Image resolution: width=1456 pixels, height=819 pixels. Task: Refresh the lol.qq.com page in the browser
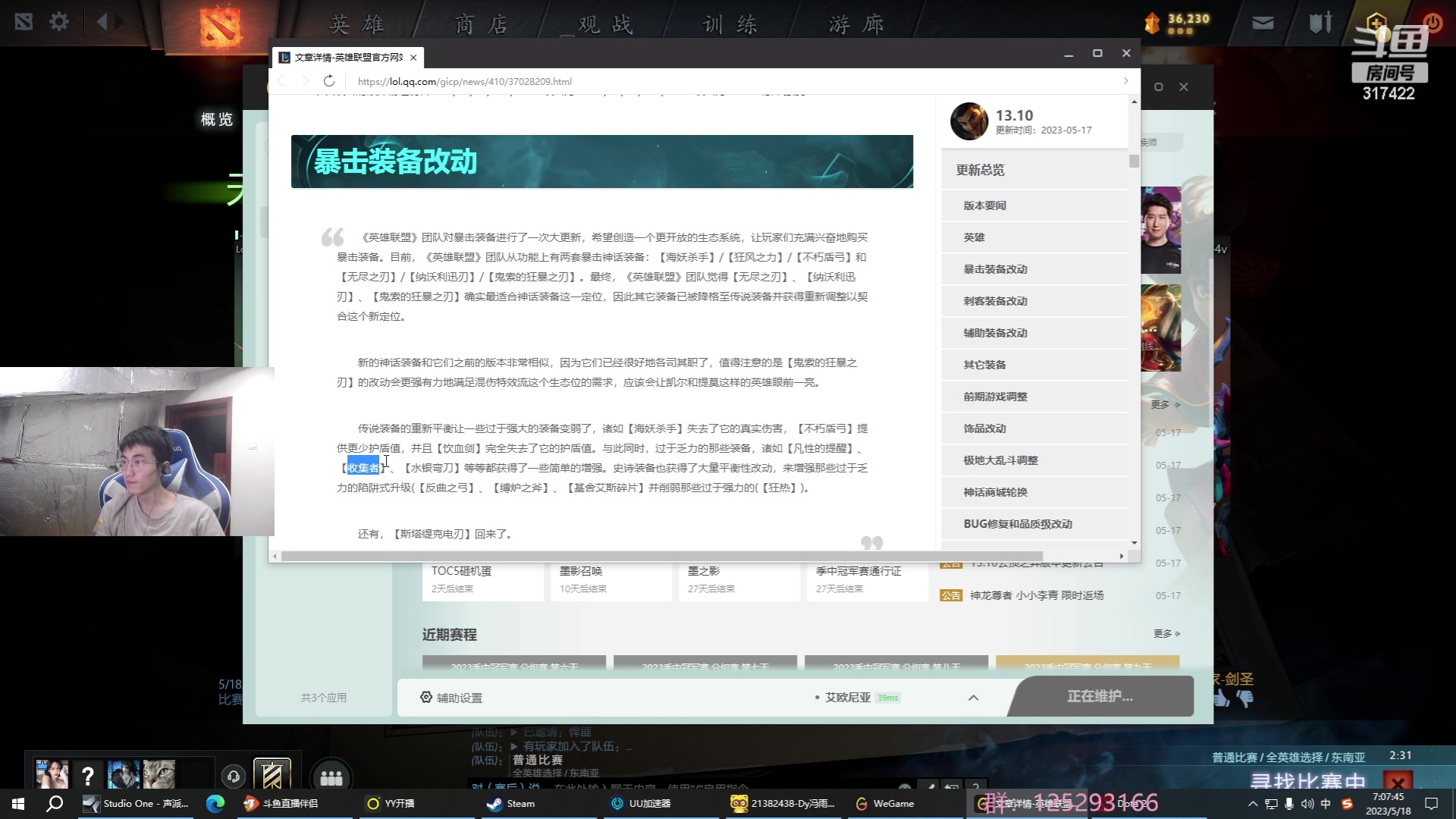[x=328, y=81]
